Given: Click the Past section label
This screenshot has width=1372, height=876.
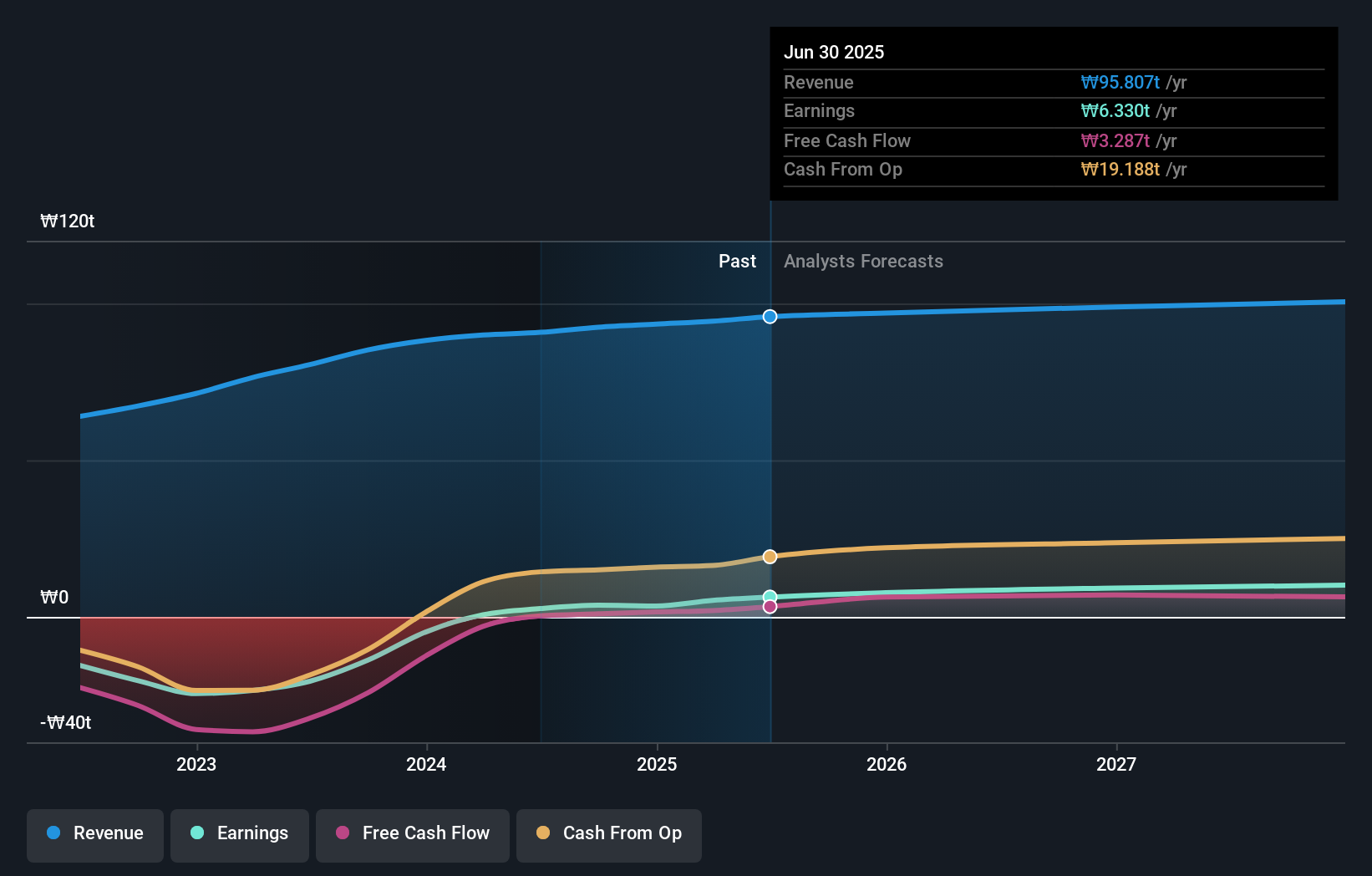Looking at the screenshot, I should [x=737, y=262].
